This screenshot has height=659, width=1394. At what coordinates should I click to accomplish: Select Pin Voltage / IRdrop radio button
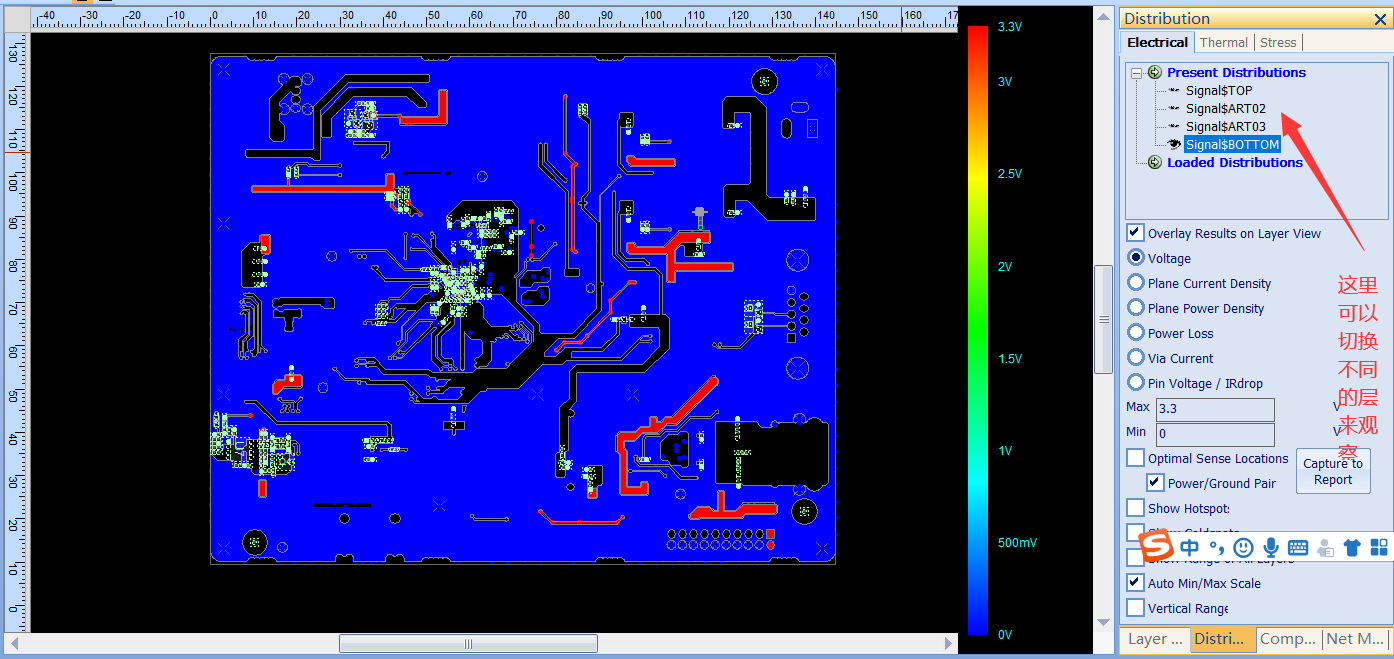[1136, 383]
